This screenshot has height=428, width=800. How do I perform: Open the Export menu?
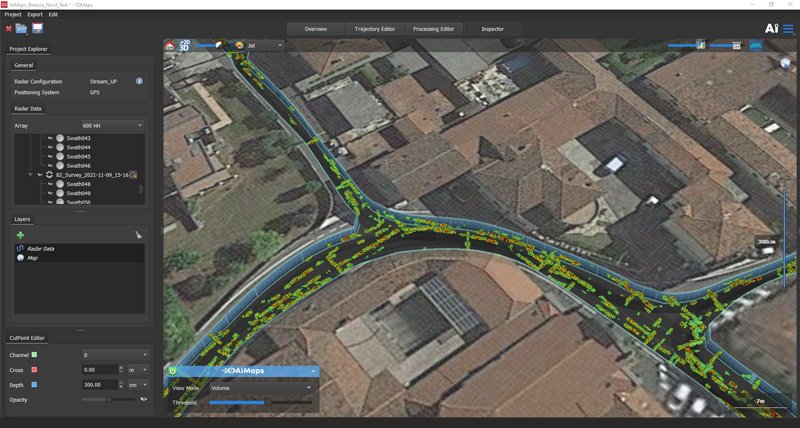[35, 14]
